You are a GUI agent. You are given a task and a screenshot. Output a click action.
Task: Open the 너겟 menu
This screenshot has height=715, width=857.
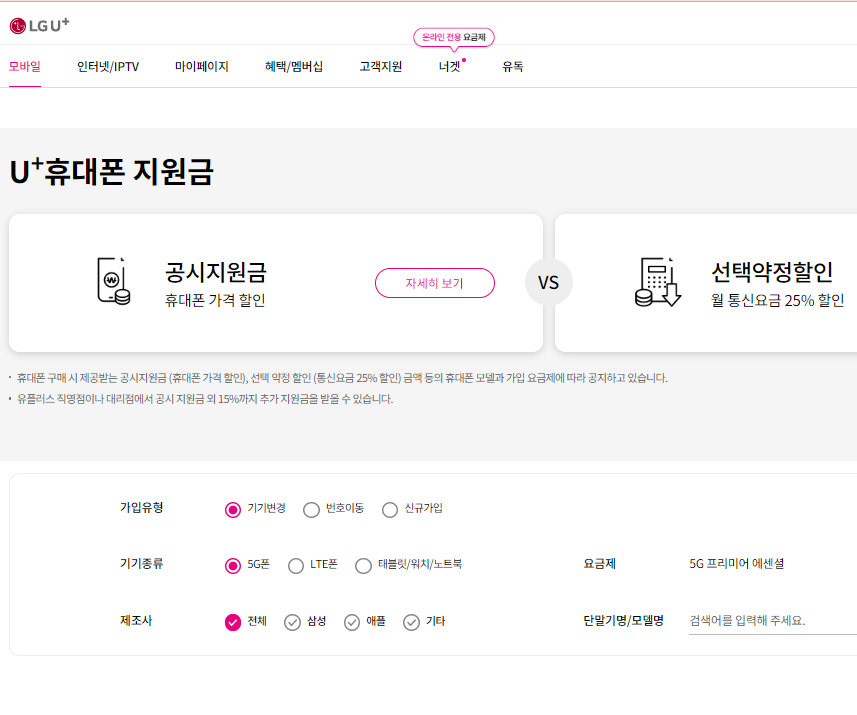450,67
